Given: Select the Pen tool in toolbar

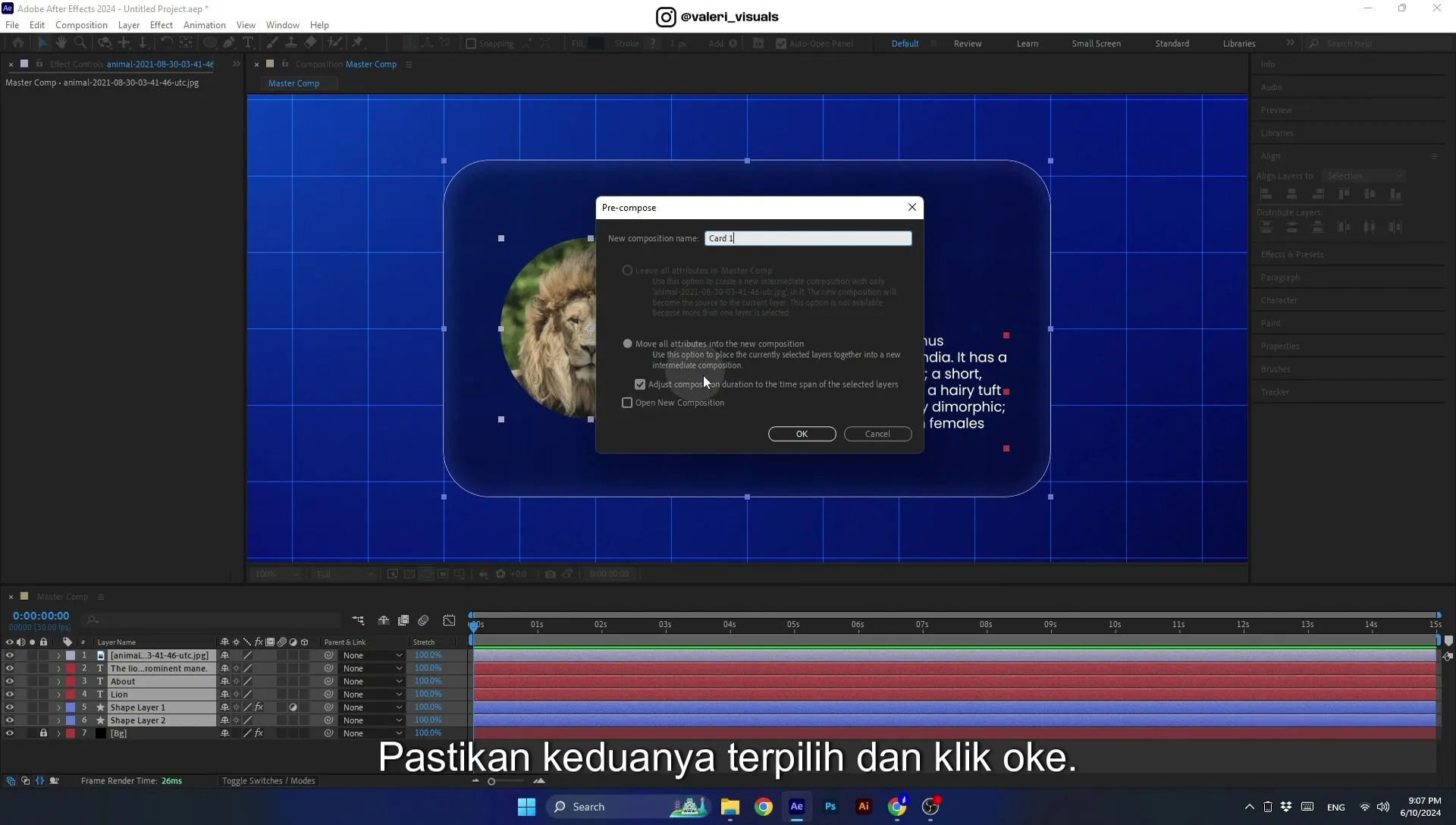Looking at the screenshot, I should tap(228, 43).
